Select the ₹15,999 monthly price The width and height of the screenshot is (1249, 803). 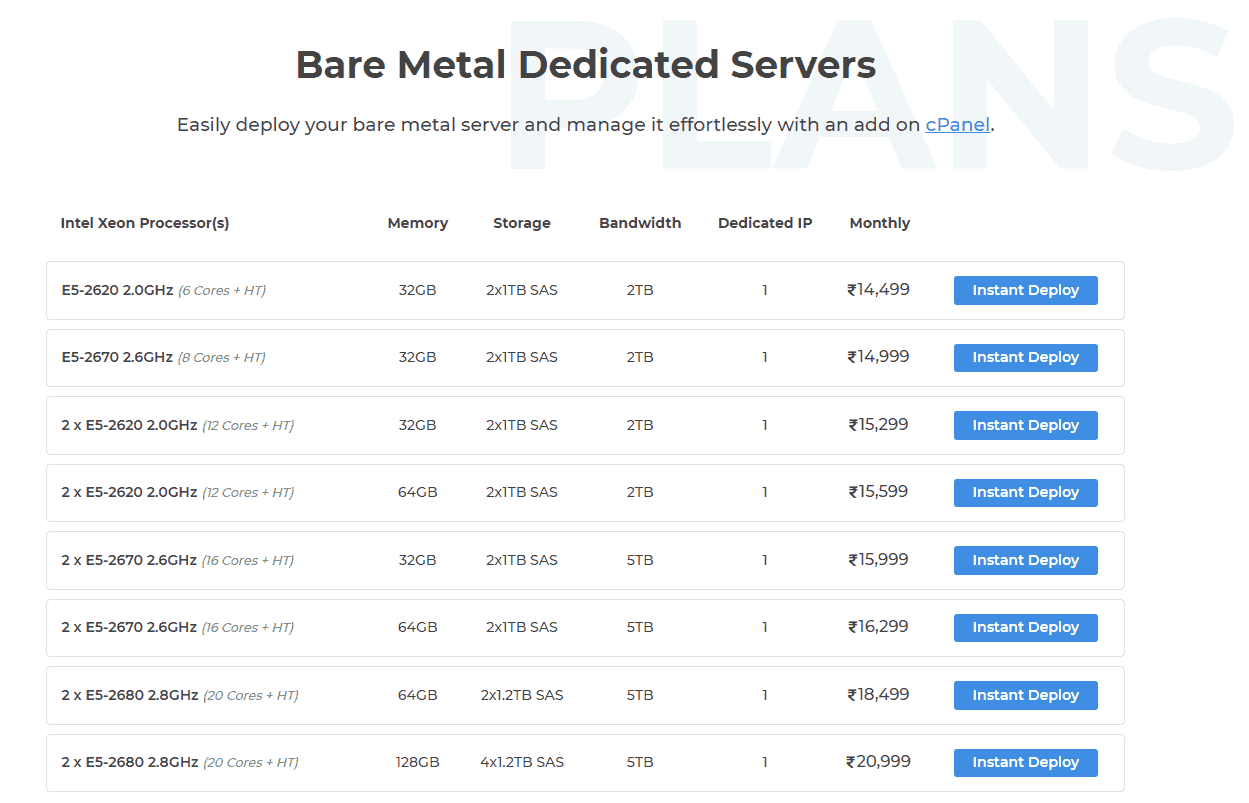879,560
